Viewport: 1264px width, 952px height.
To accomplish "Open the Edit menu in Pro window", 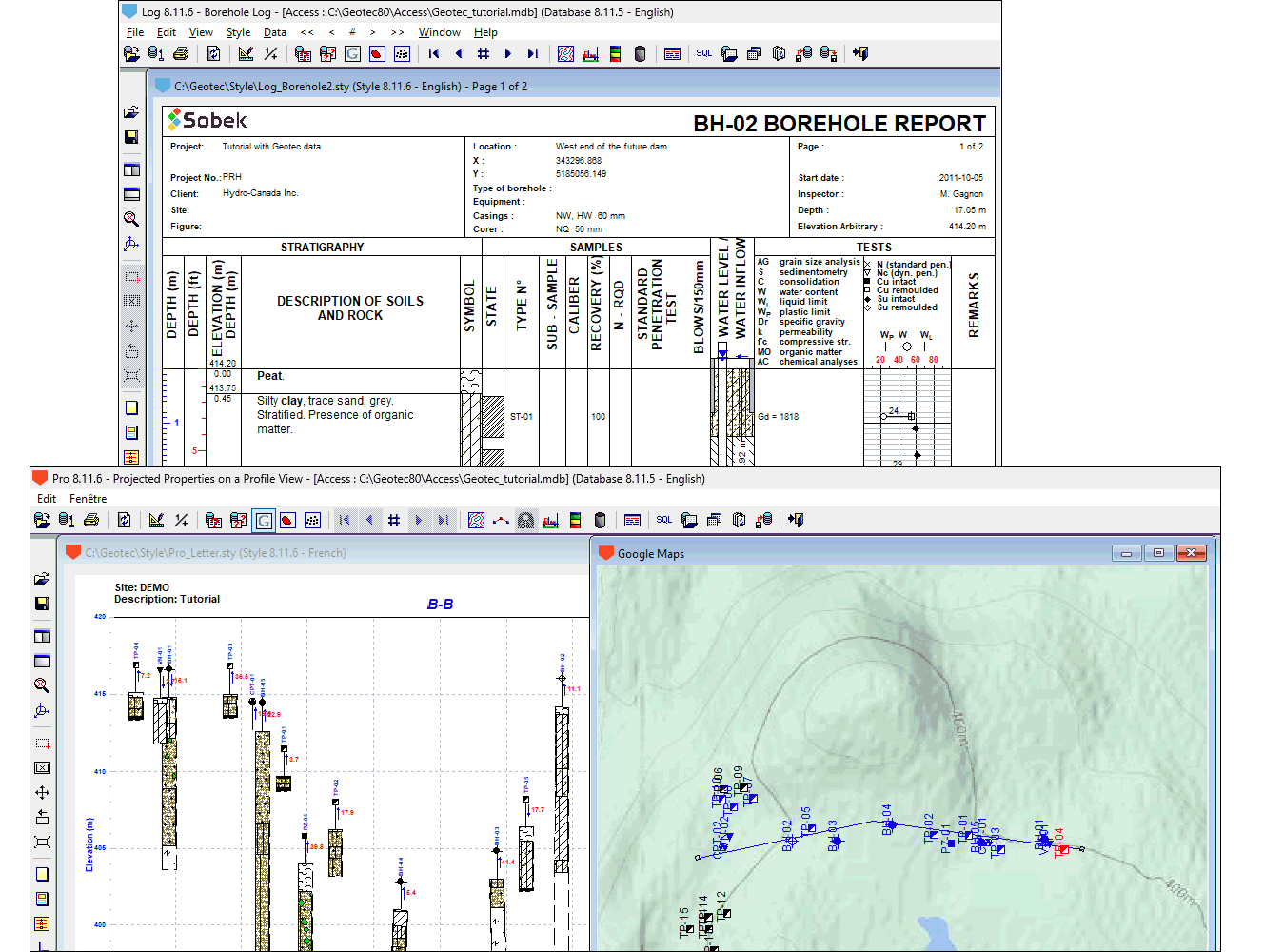I will (x=47, y=499).
